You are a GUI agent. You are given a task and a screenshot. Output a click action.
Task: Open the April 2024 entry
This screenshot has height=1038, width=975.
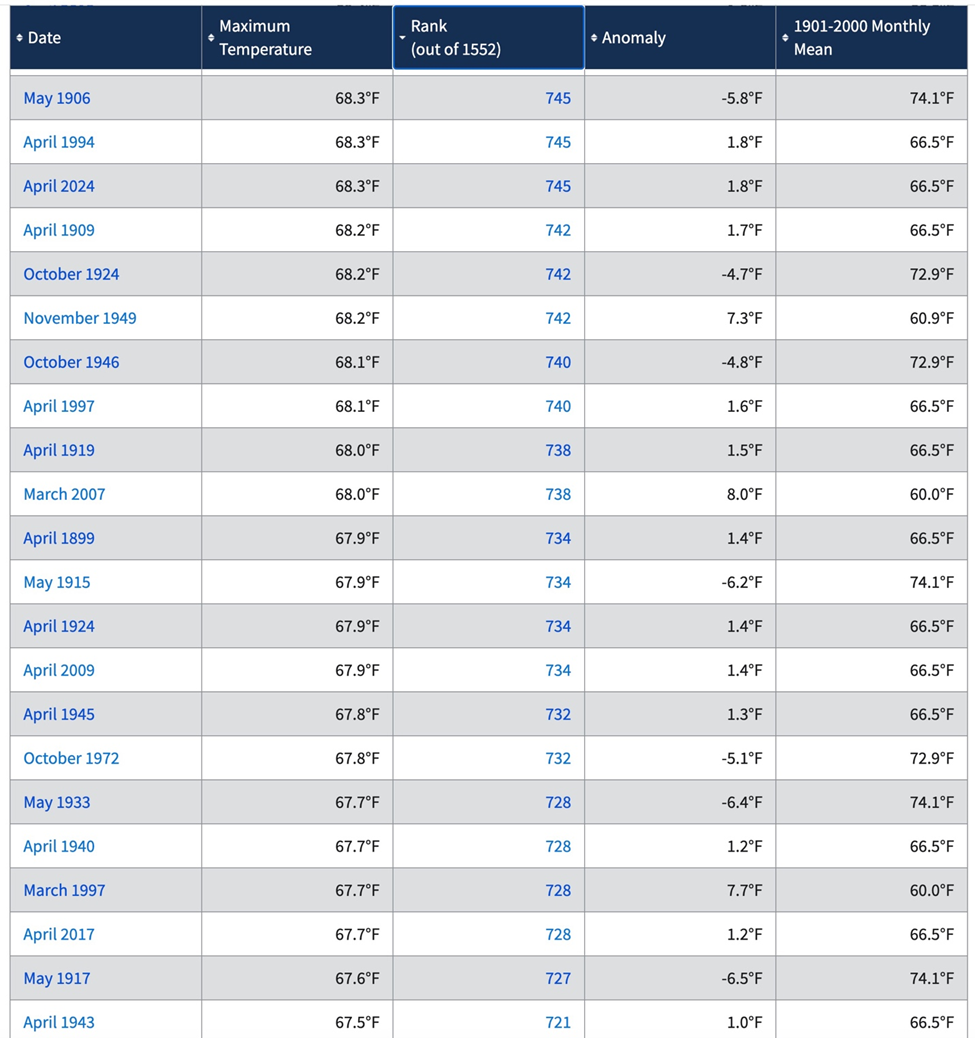pyautogui.click(x=59, y=186)
